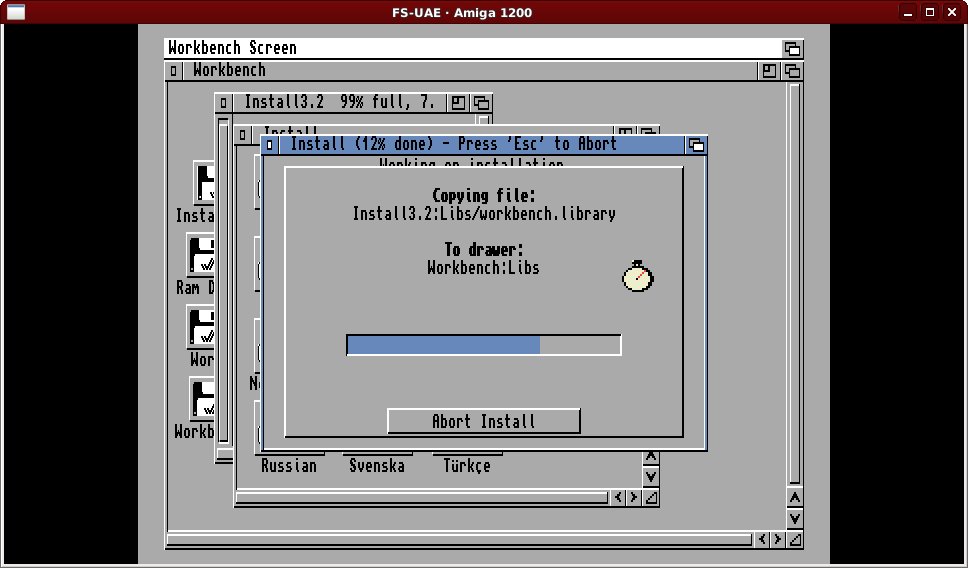Click the Install3.2 window zoom gadget

pyautogui.click(x=458, y=102)
